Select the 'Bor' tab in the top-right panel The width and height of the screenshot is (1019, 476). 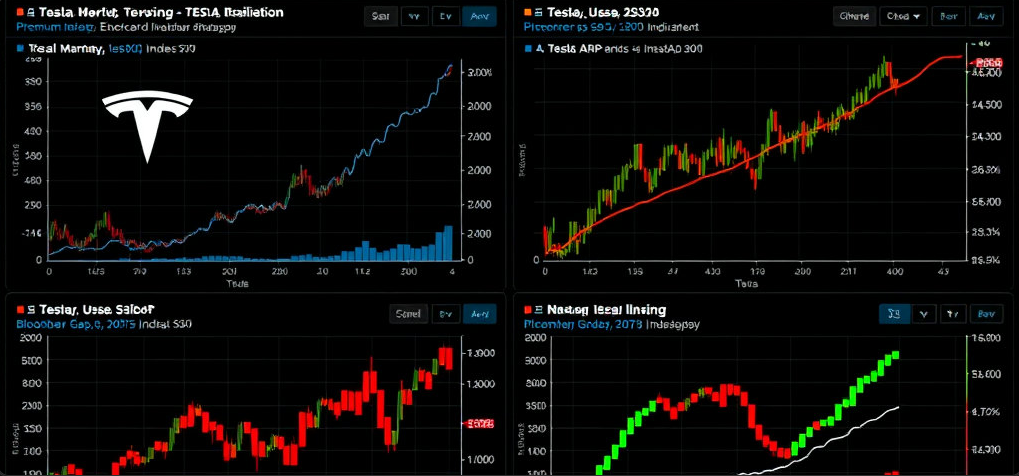tap(949, 16)
